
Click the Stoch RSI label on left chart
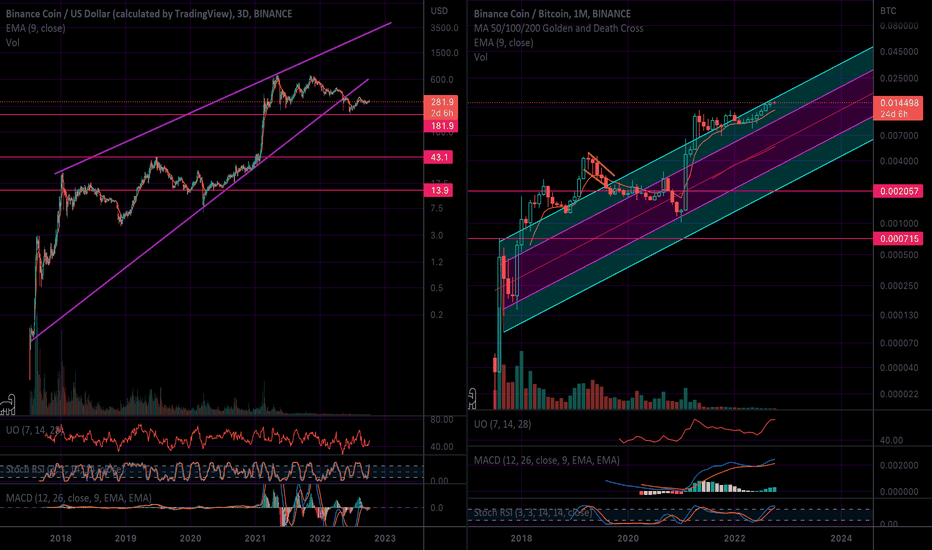64,469
